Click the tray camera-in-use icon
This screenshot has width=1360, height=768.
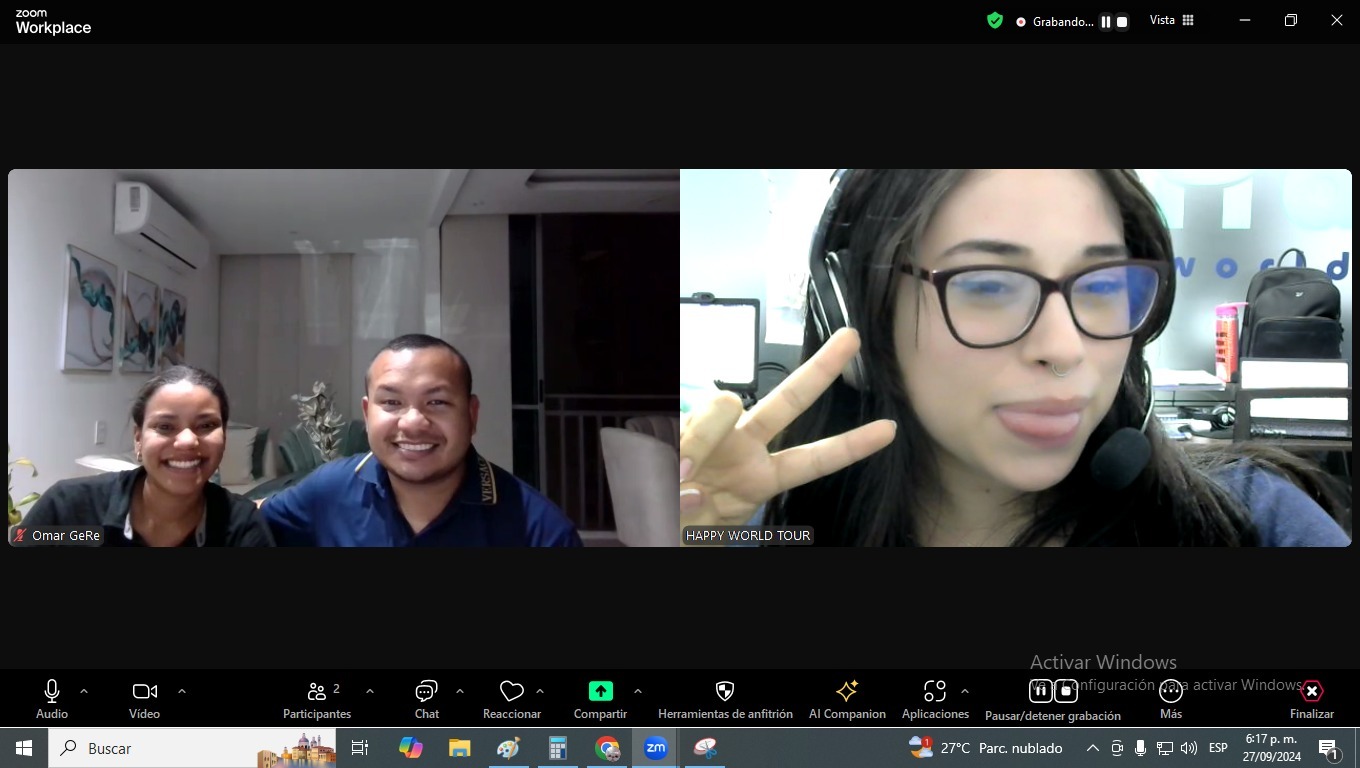1117,748
